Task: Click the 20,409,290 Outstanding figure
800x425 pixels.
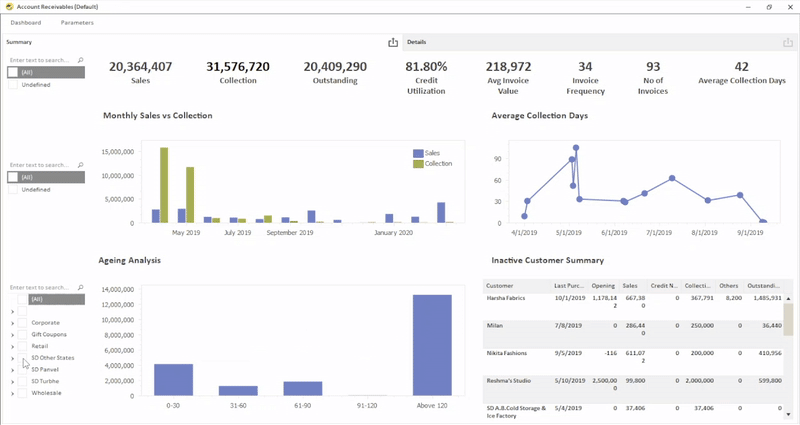Action: click(335, 67)
